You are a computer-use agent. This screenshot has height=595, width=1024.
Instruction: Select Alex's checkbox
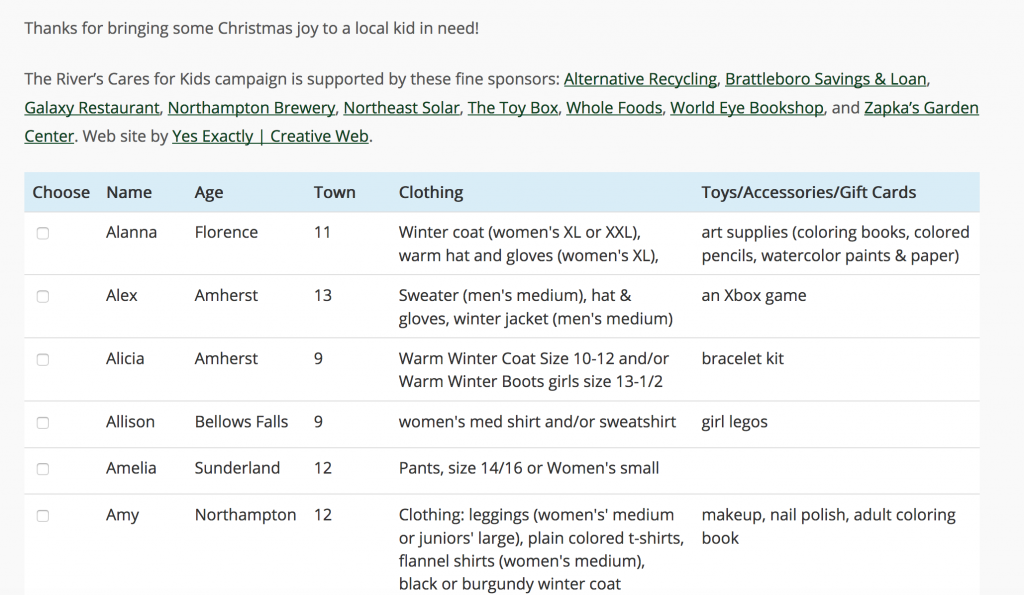click(x=43, y=297)
